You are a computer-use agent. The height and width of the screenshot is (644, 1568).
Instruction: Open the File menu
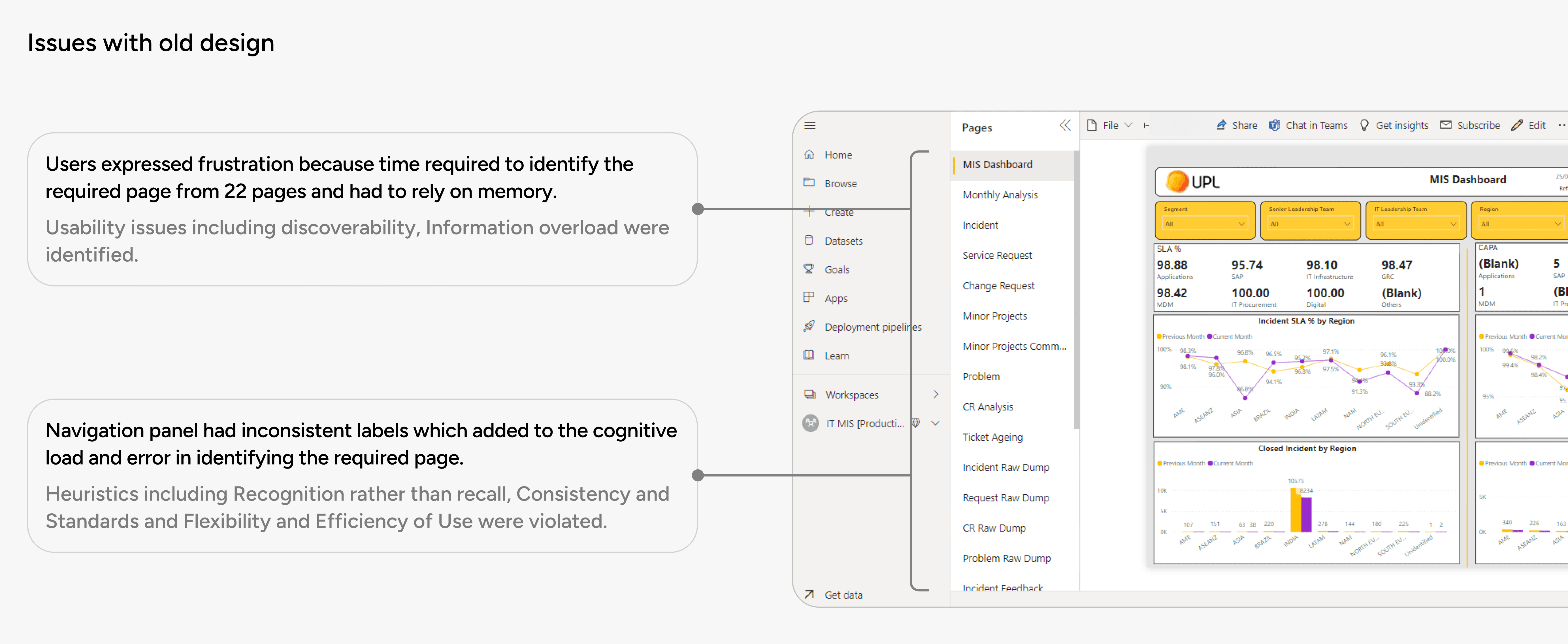[1109, 126]
